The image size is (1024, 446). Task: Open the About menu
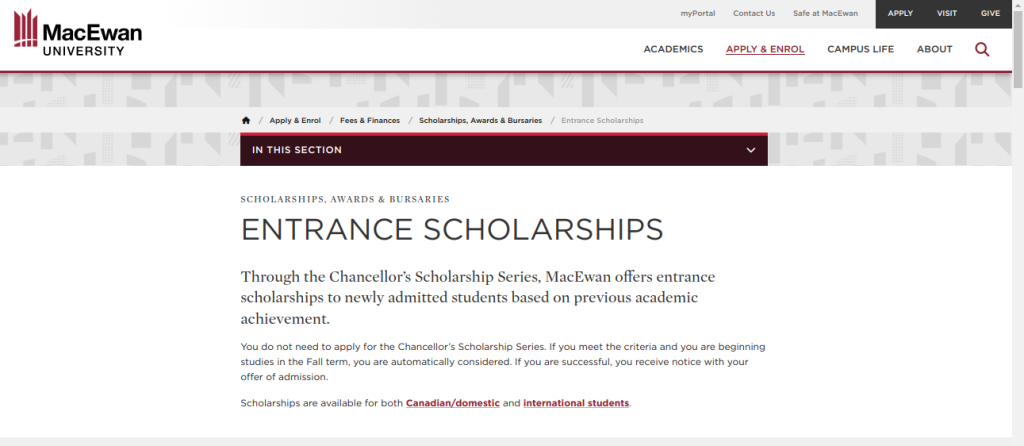click(x=934, y=49)
